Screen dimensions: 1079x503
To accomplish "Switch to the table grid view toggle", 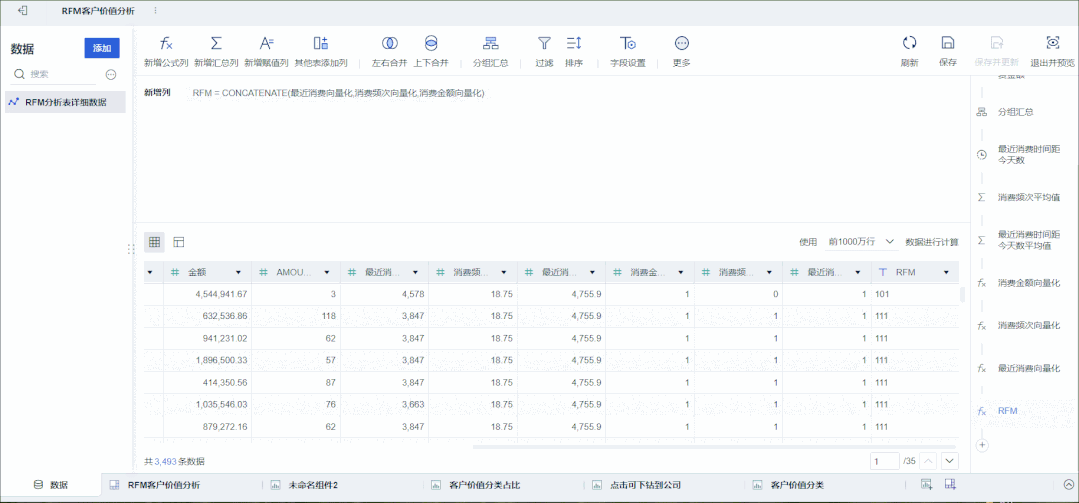I will coord(154,242).
